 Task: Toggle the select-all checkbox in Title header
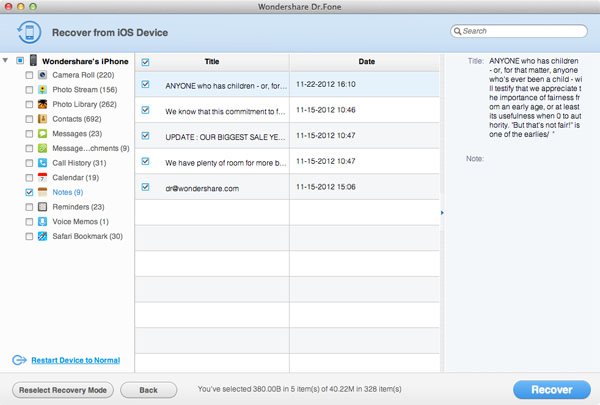coord(145,62)
